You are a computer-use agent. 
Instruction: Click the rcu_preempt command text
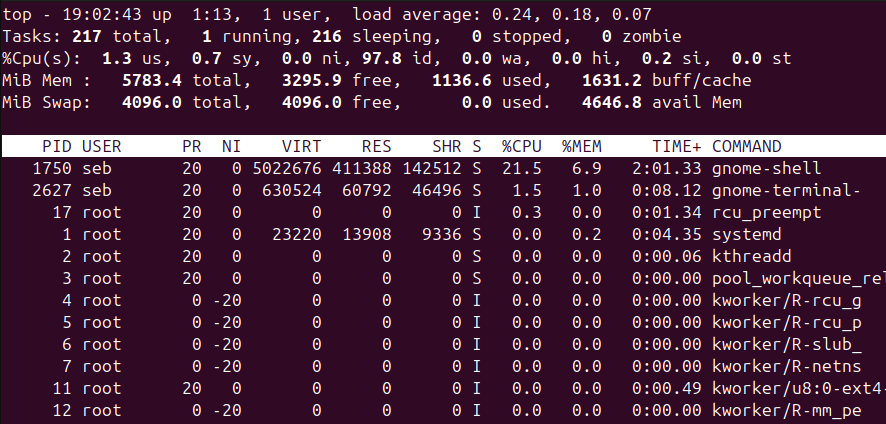tap(766, 213)
